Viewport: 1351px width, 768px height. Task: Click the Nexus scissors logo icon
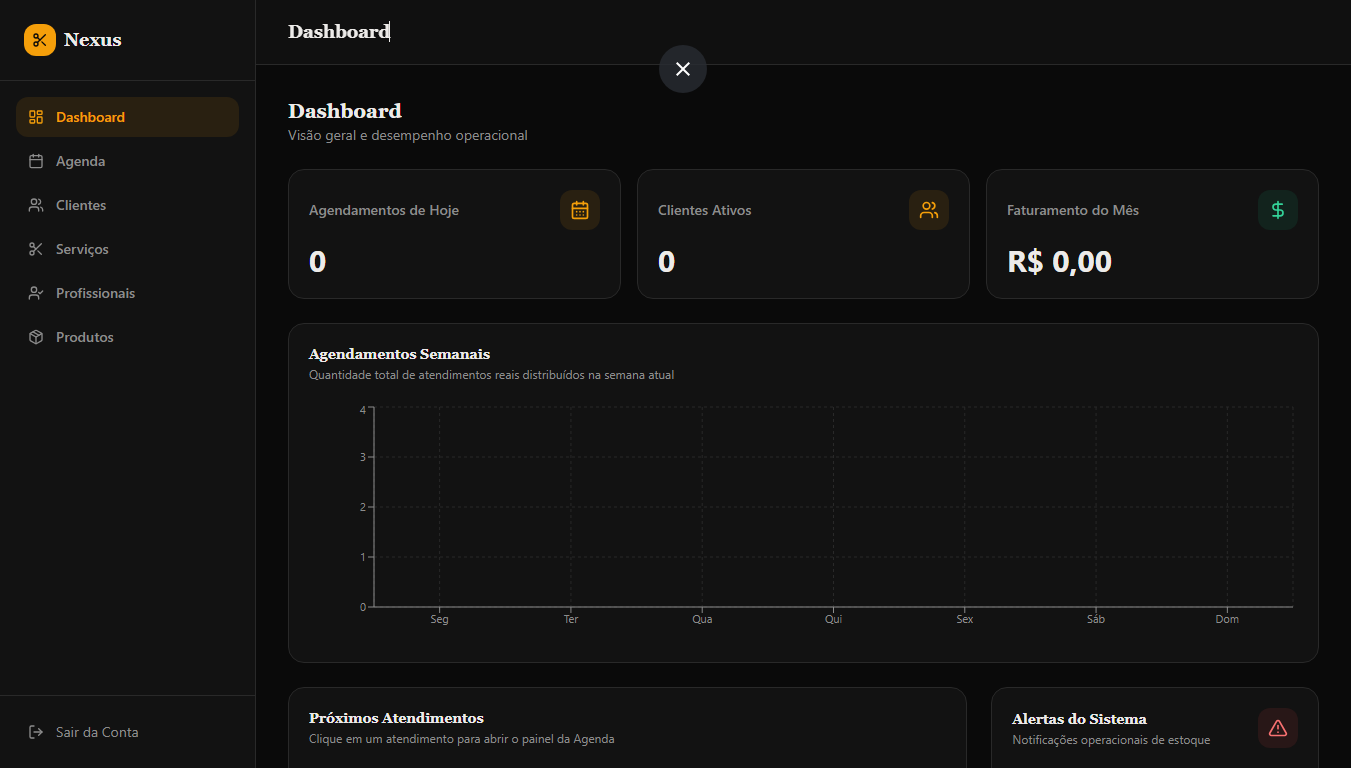pos(40,40)
